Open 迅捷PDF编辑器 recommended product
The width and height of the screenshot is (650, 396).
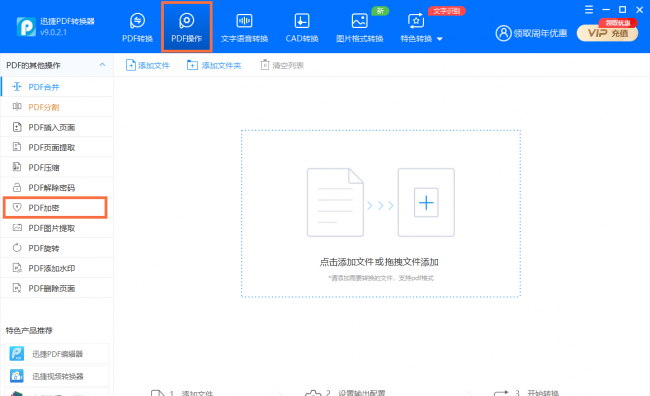pos(57,354)
